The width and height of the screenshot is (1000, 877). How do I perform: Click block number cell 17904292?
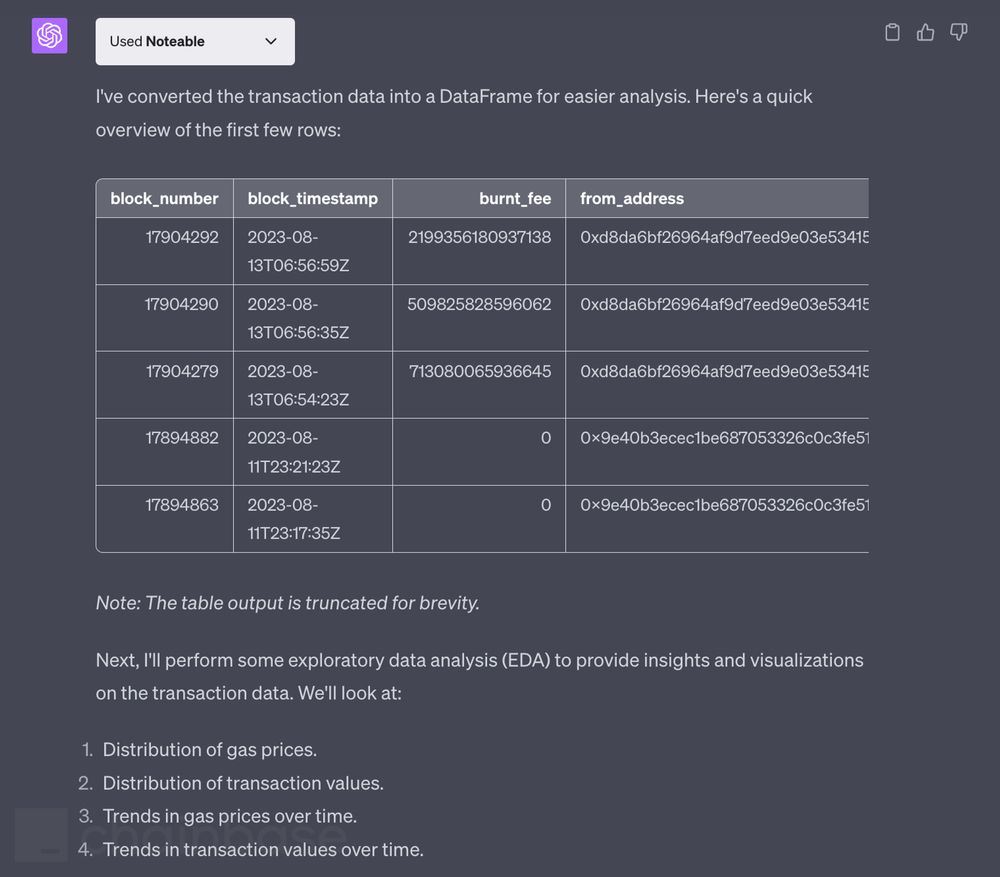click(x=182, y=237)
